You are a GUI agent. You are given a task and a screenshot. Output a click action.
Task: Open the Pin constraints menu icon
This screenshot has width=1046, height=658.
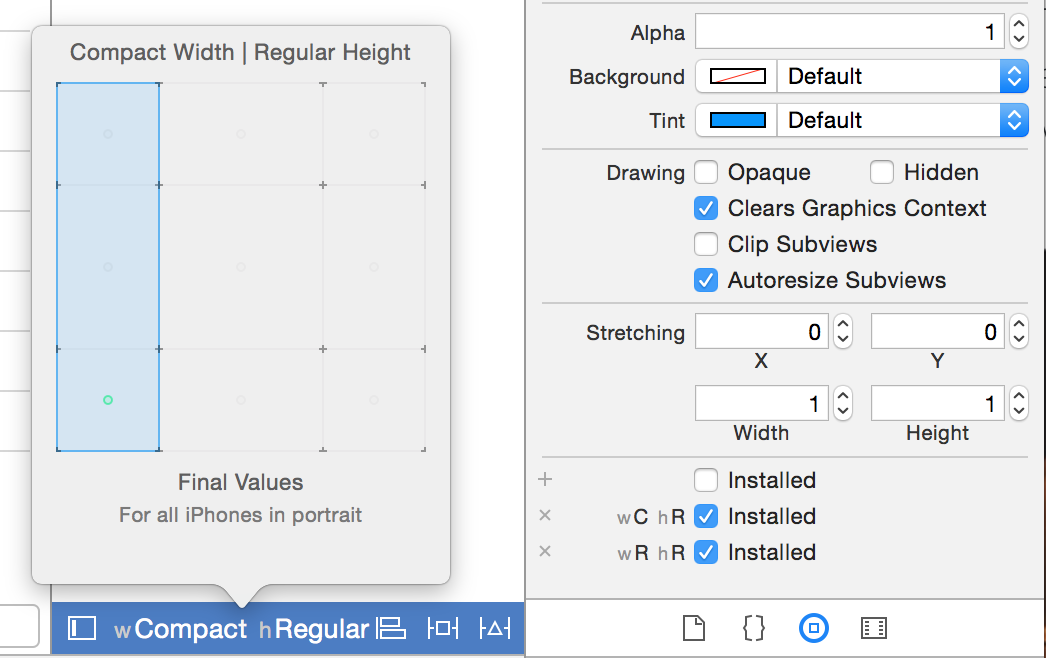click(442, 628)
